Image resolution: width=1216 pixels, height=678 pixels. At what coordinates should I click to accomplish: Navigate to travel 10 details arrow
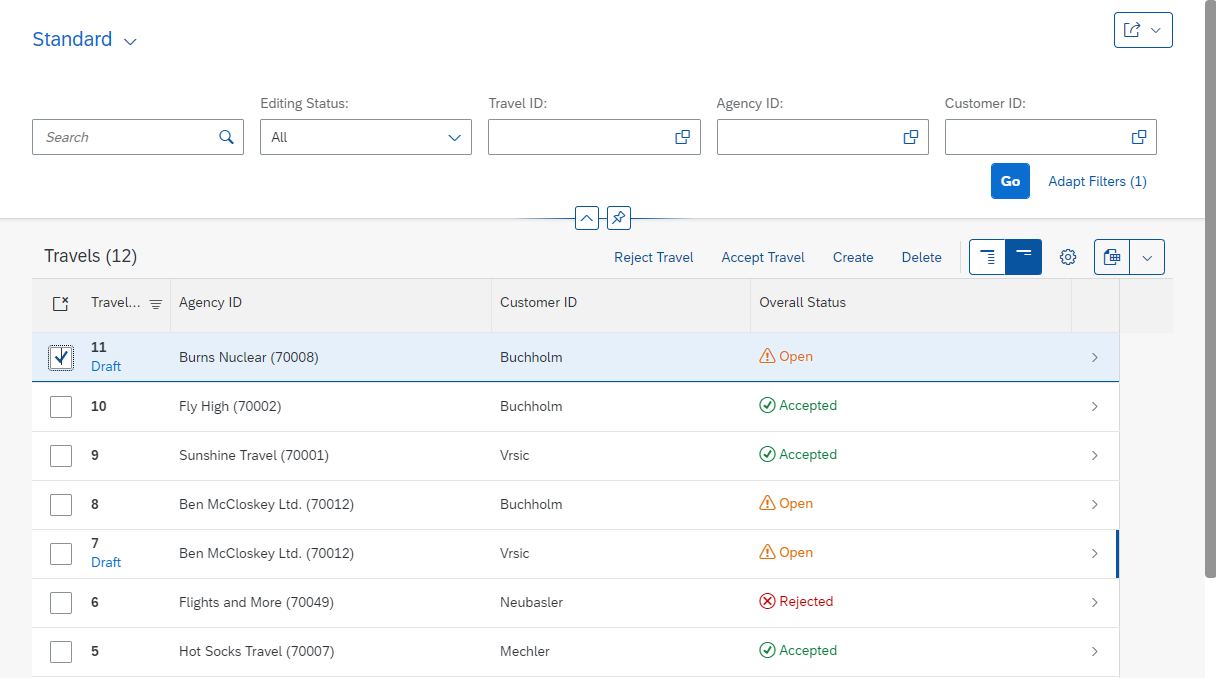click(x=1095, y=406)
